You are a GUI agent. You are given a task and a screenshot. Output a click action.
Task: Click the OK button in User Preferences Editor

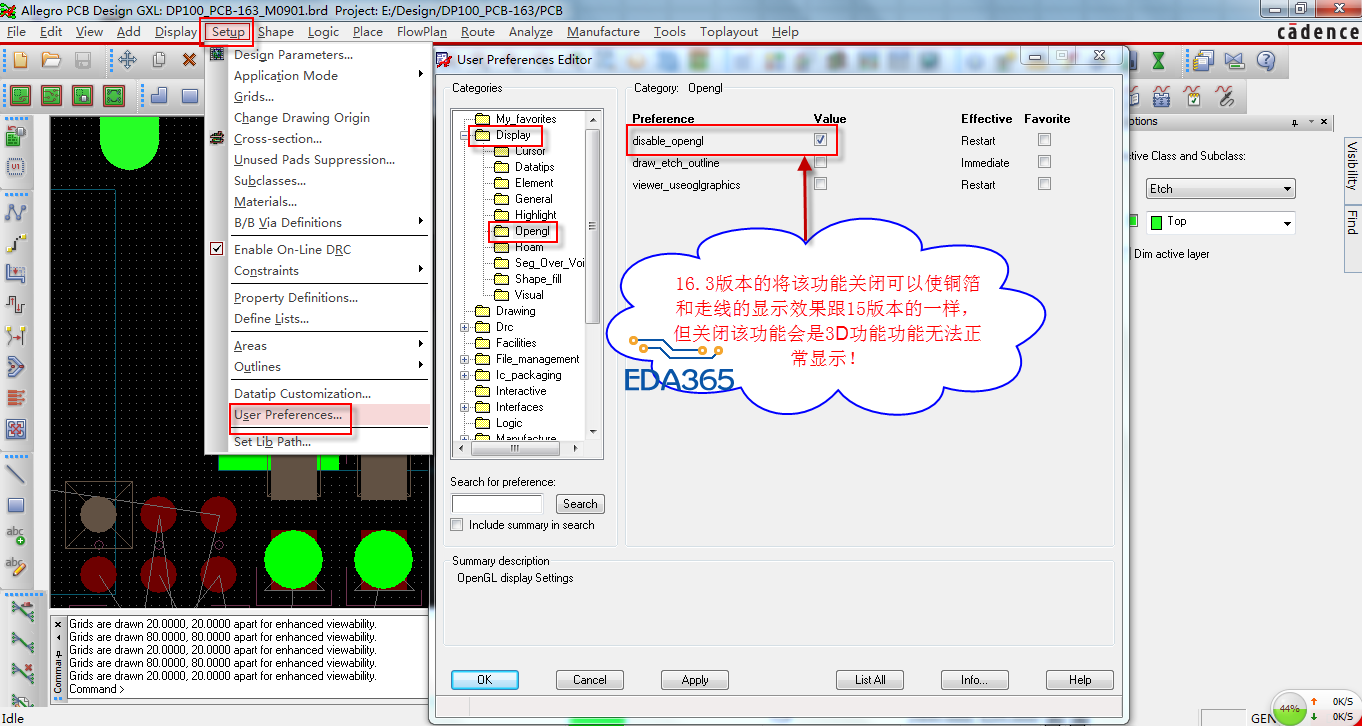coord(485,680)
